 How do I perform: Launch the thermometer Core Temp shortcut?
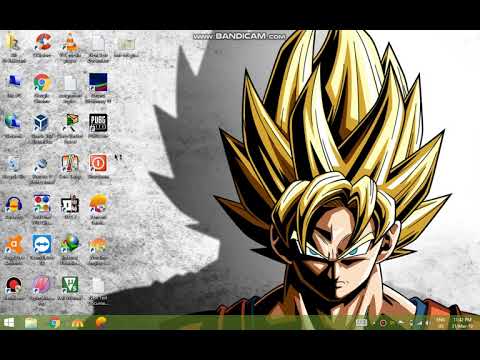[x=70, y=167]
